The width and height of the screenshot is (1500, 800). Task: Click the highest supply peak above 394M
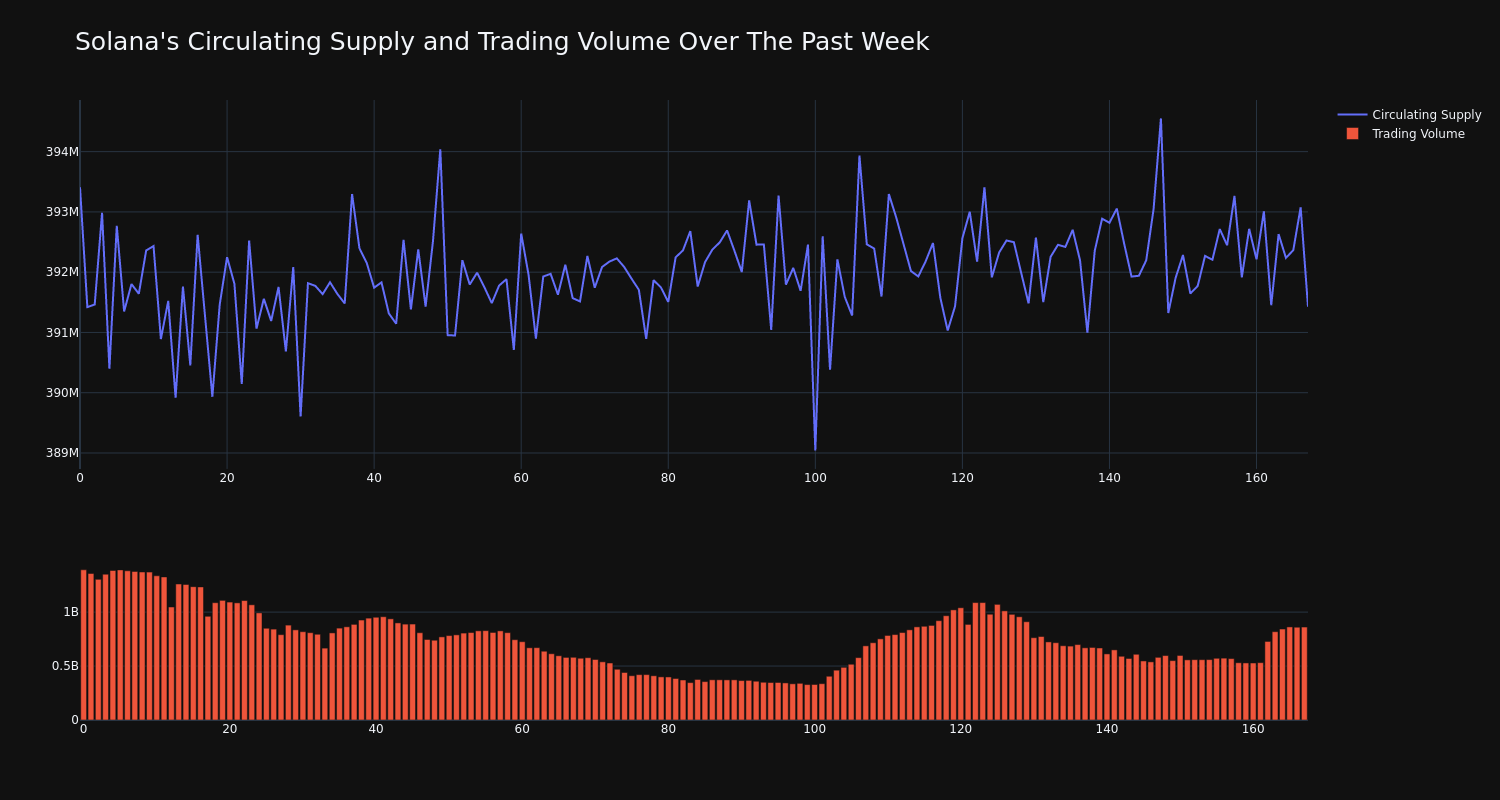tap(1161, 120)
